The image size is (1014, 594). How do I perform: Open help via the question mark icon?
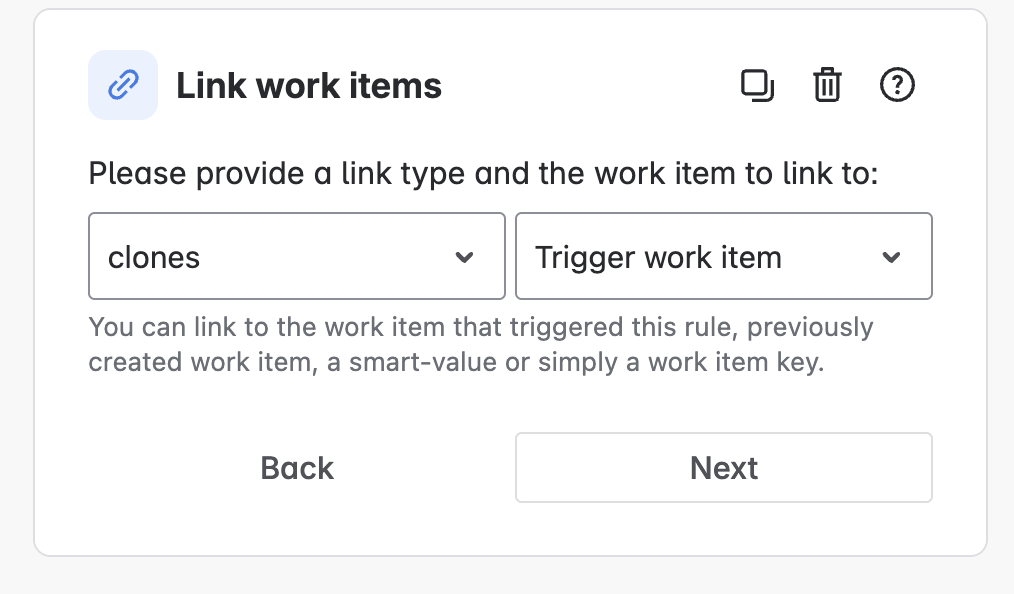click(x=897, y=85)
